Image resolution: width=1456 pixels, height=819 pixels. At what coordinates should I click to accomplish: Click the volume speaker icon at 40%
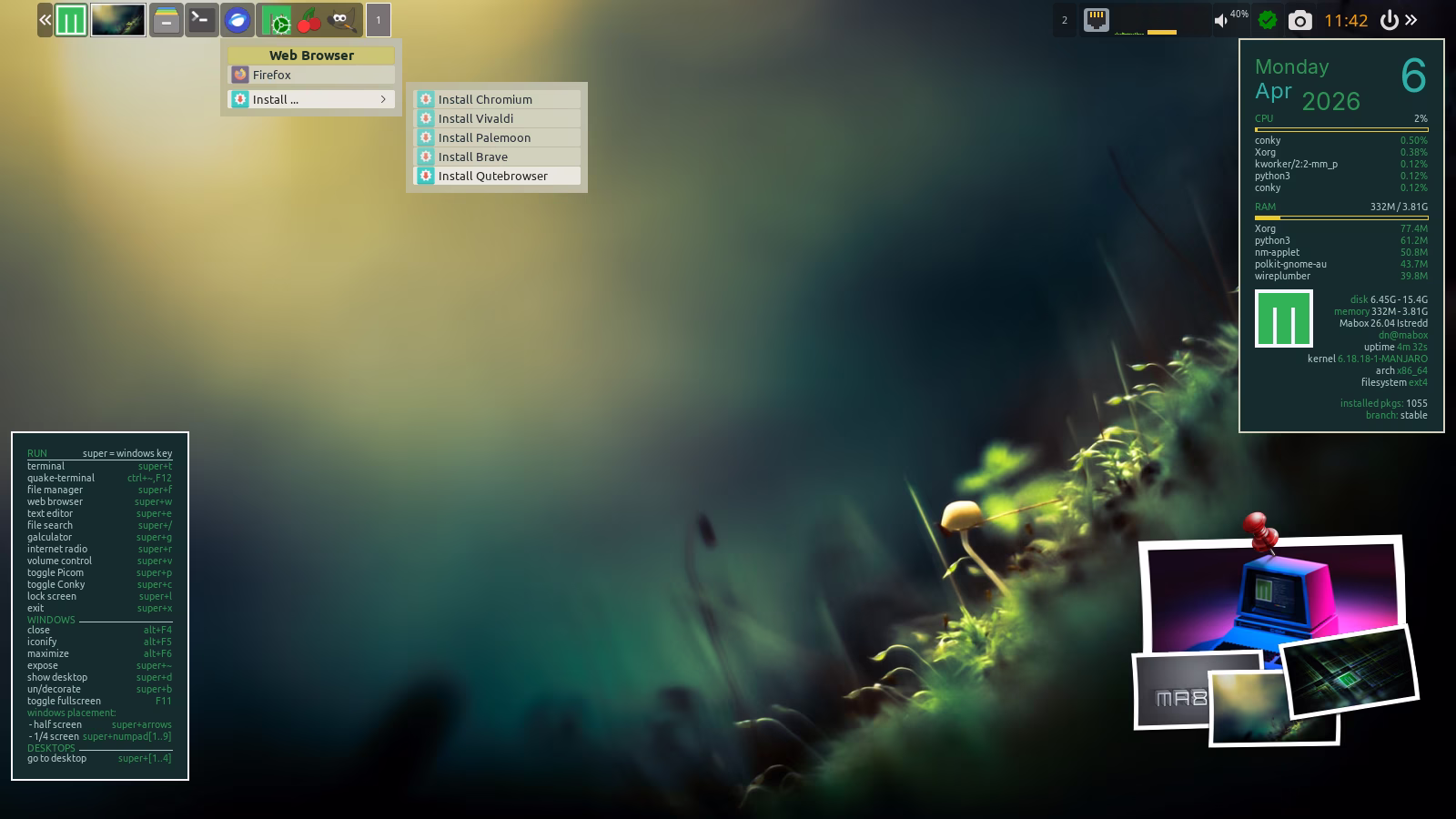(x=1221, y=20)
